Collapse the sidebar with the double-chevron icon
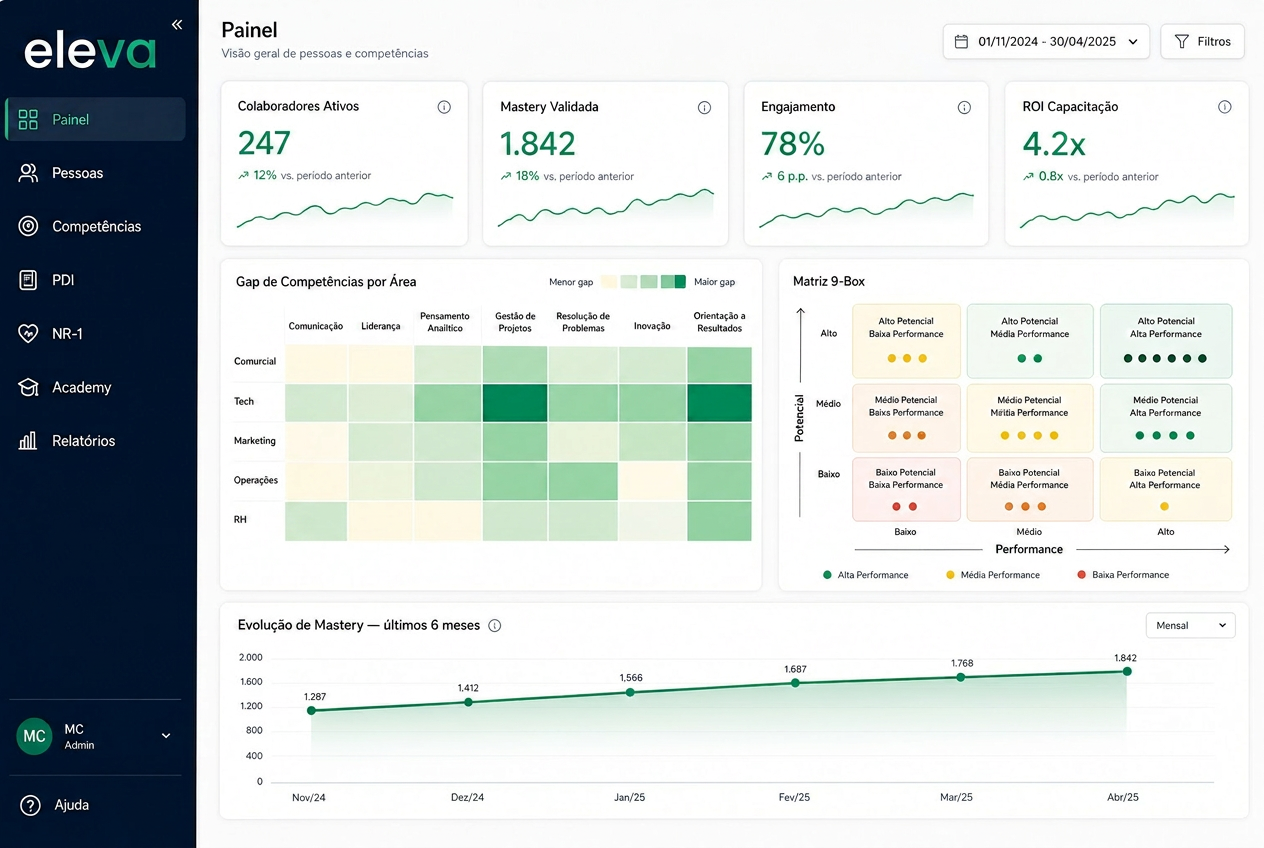Viewport: 1264px width, 848px height. pyautogui.click(x=177, y=25)
